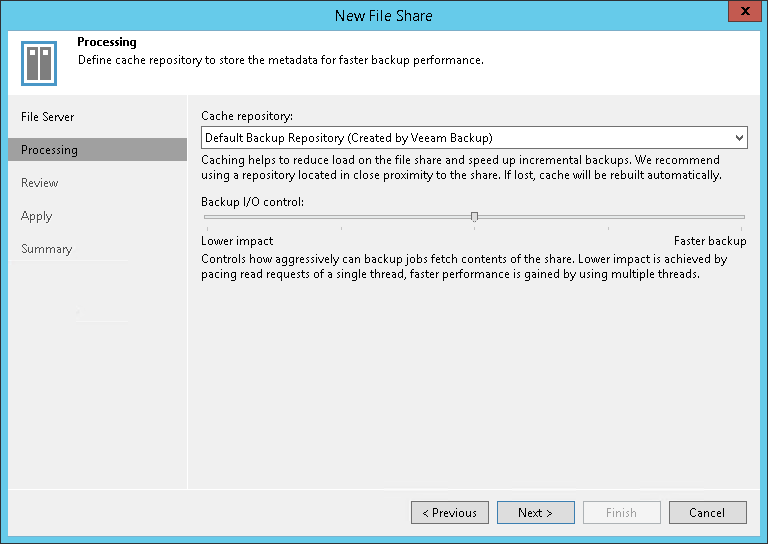The height and width of the screenshot is (544, 768).
Task: Open the Apply step
Action: pos(36,216)
